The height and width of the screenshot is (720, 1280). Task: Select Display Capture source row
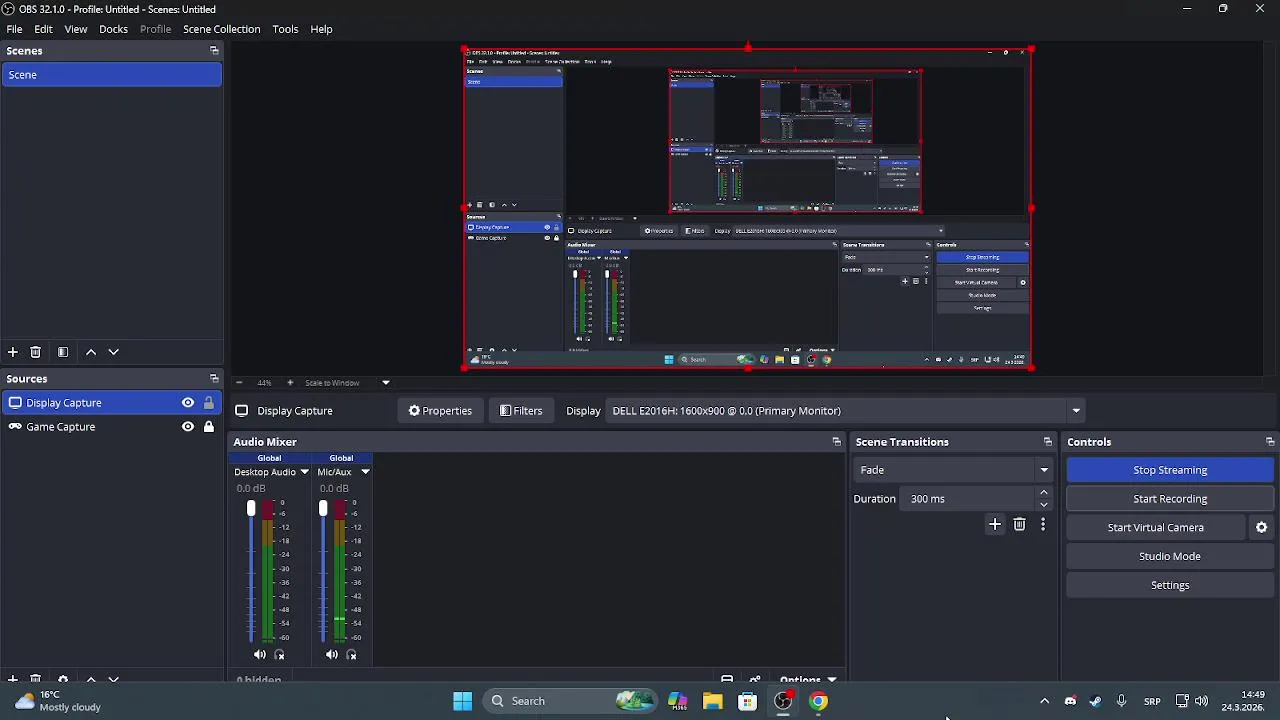coord(111,403)
